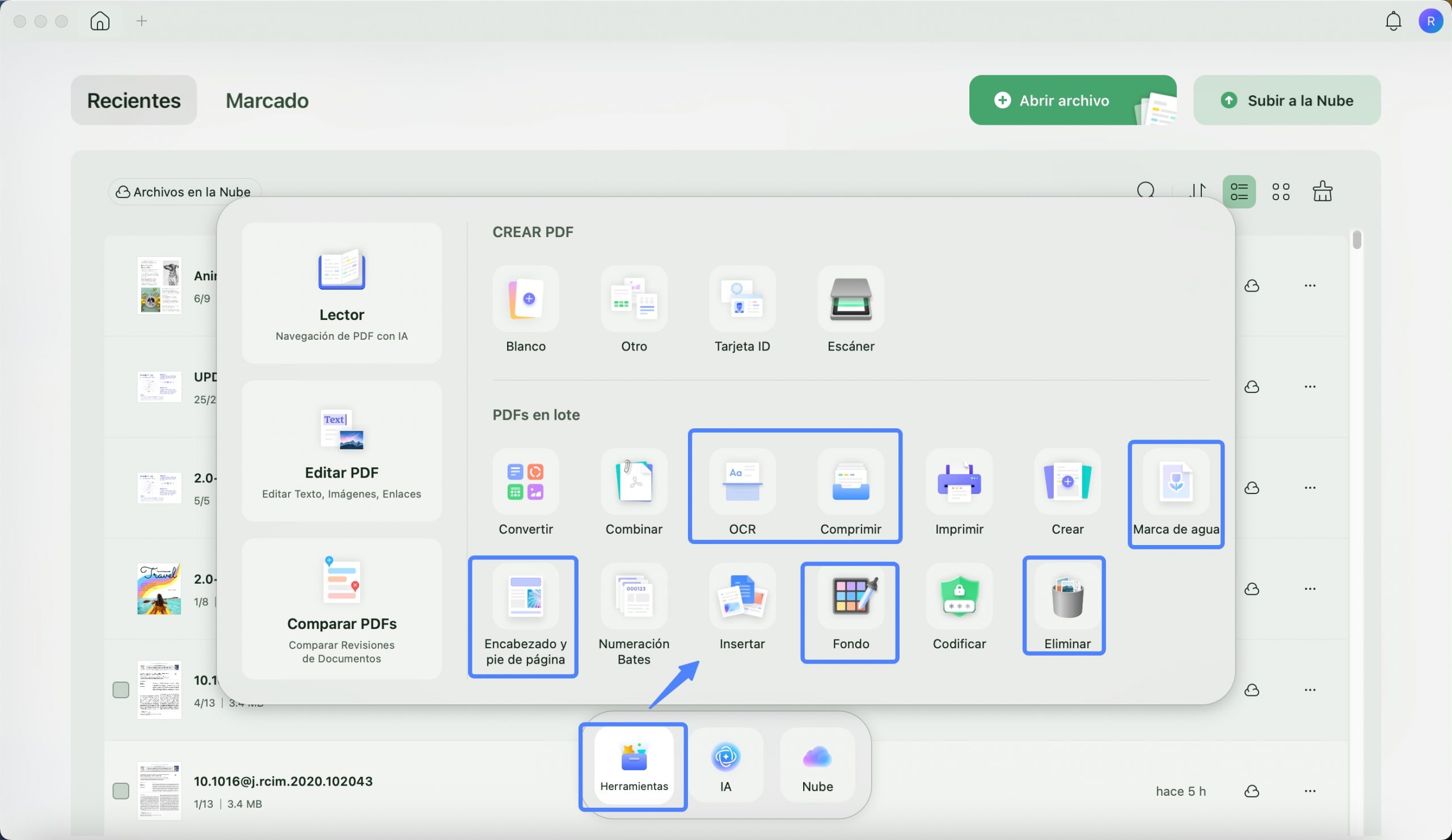Check the box for the 4/13 file
The image size is (1452, 840).
(x=120, y=690)
